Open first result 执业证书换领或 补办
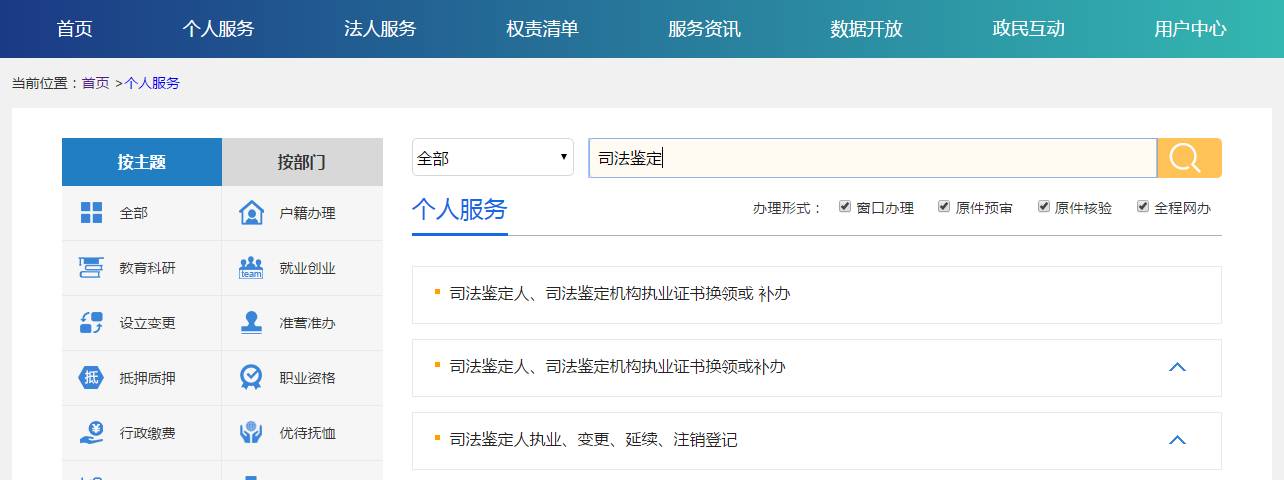This screenshot has width=1284, height=480. [x=620, y=294]
